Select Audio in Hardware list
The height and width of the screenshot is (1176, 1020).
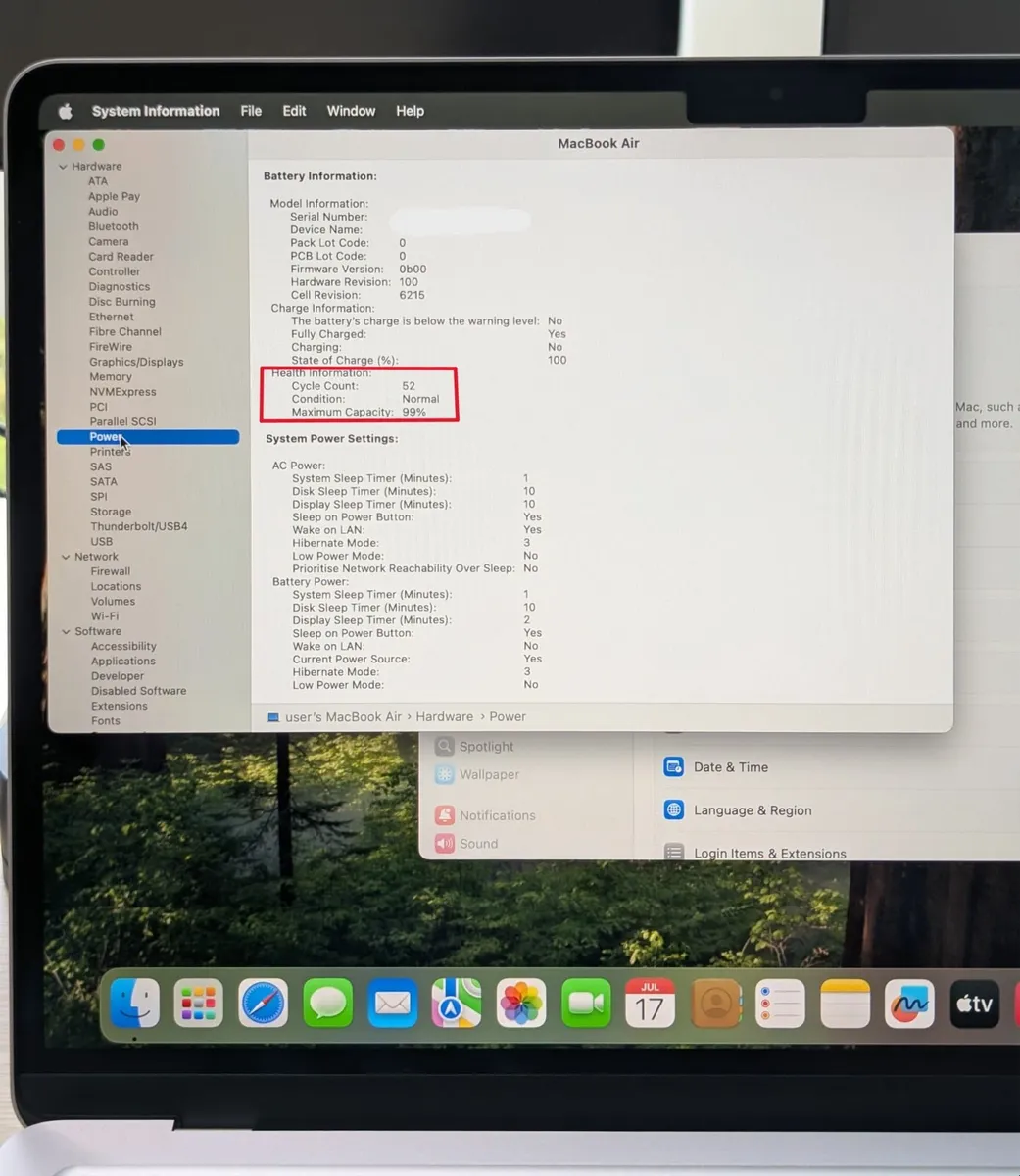point(103,211)
